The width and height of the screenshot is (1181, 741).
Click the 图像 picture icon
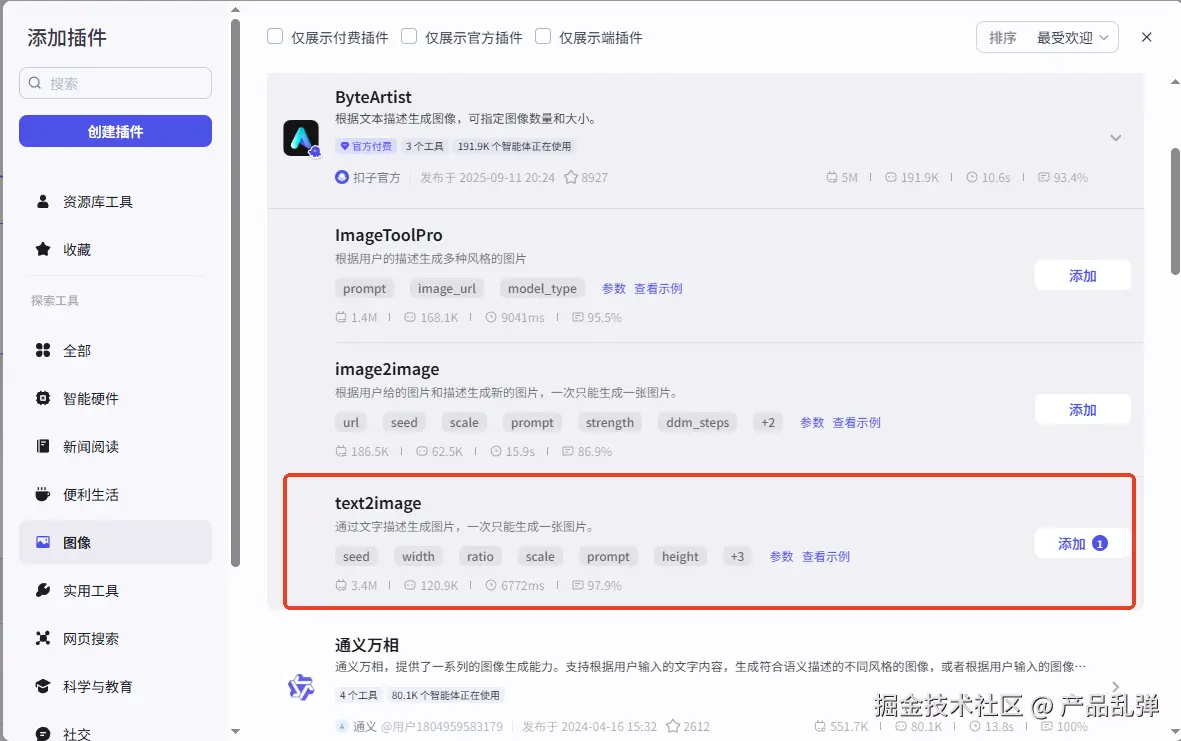tap(43, 542)
